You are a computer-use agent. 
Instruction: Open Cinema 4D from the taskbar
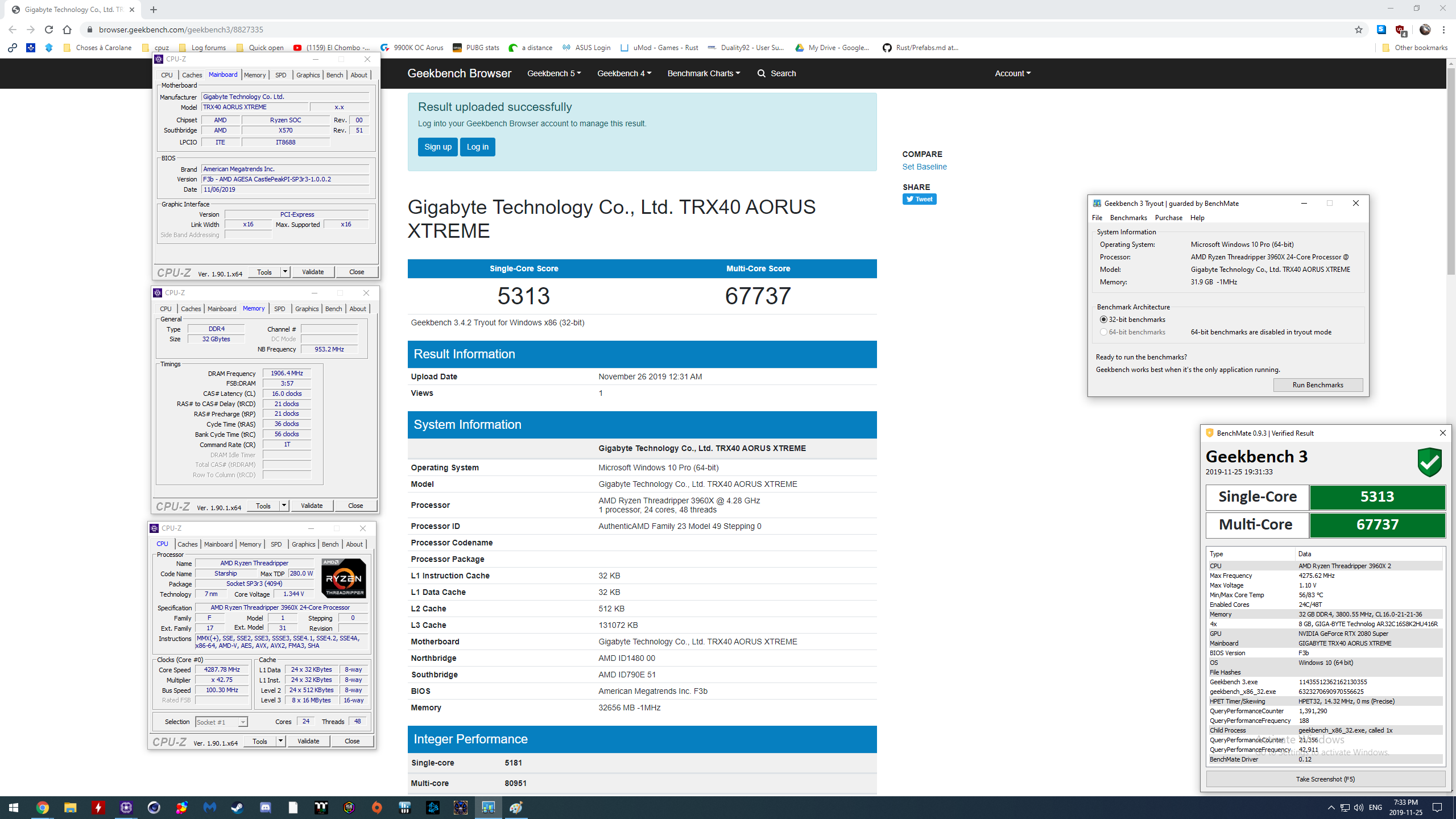click(x=154, y=808)
